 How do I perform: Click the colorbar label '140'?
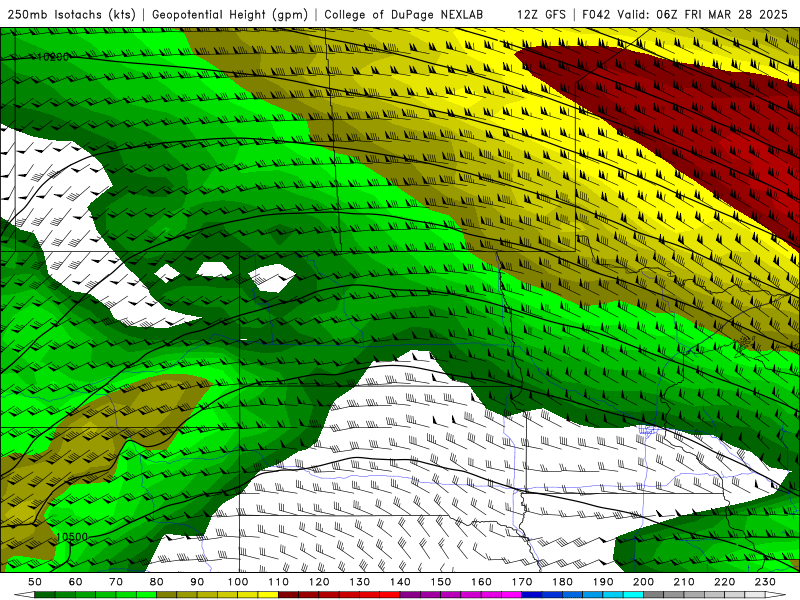401,582
